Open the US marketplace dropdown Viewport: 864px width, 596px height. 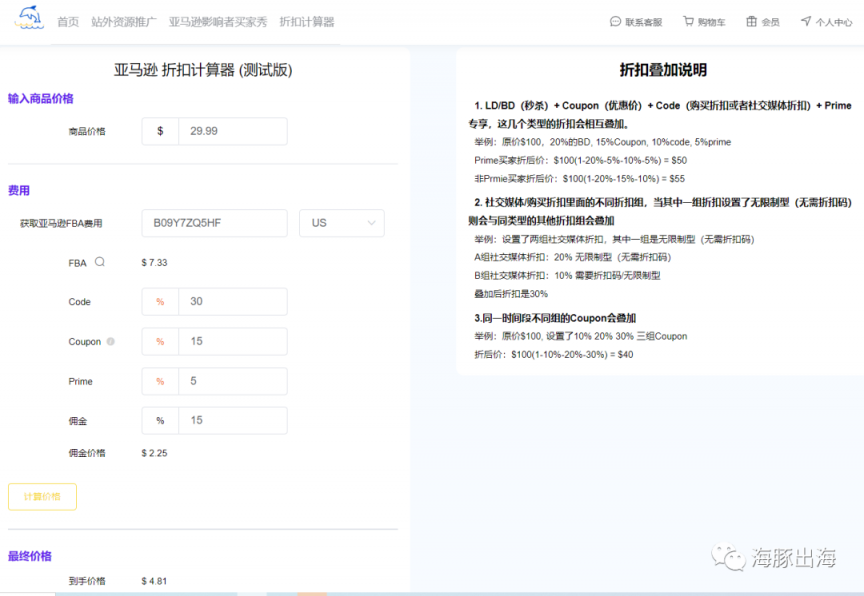coord(342,223)
